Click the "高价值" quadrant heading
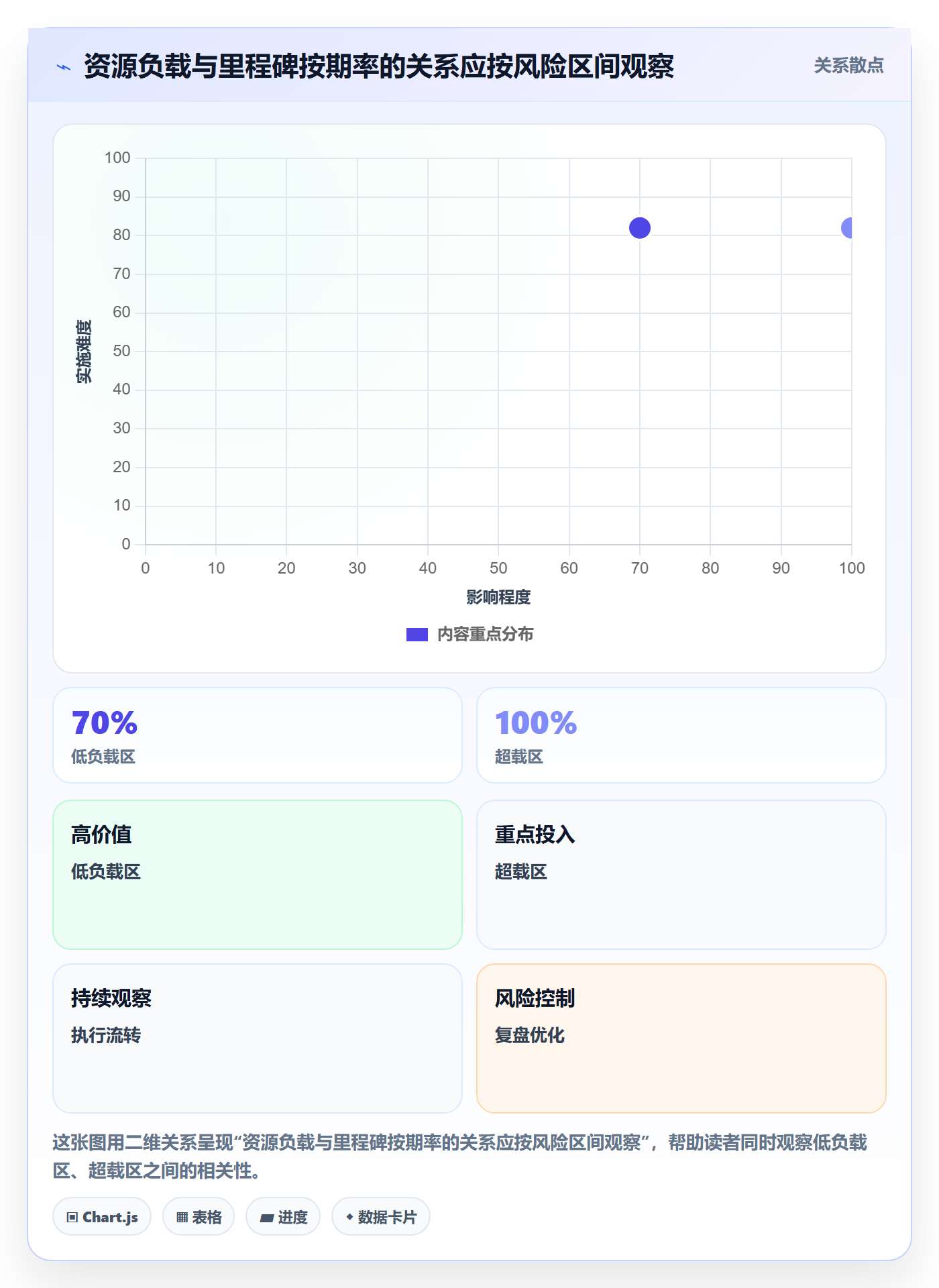The height and width of the screenshot is (1288, 939). [x=101, y=835]
